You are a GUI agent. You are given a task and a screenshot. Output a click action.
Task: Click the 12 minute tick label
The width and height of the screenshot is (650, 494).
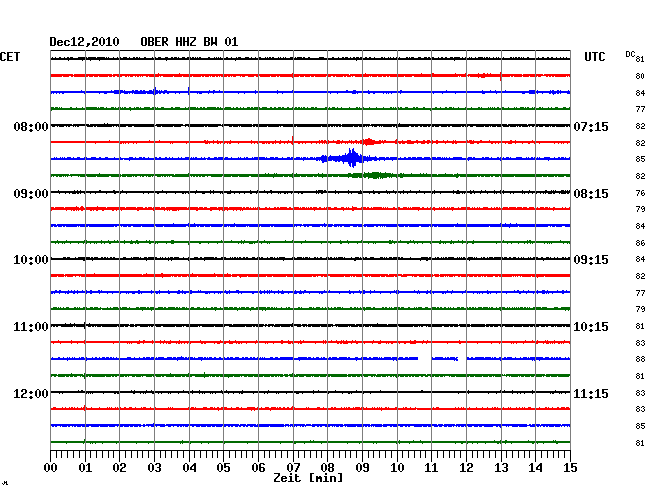[x=466, y=467]
